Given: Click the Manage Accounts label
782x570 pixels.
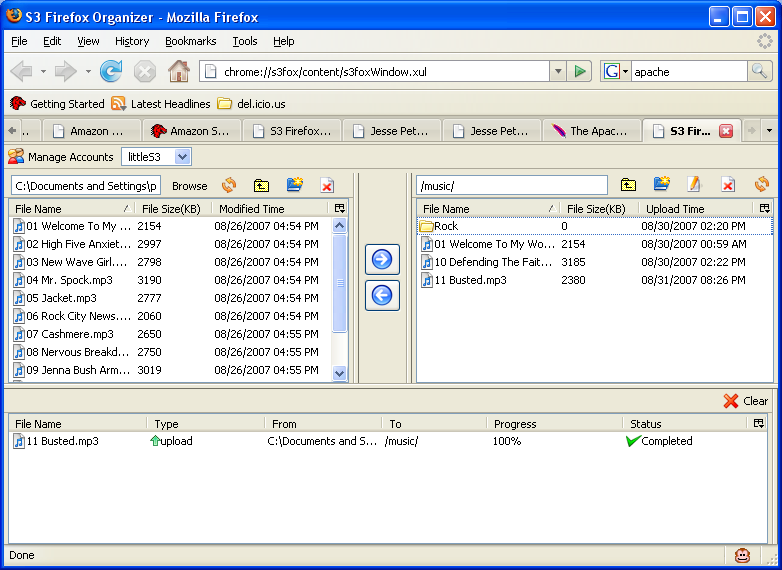Looking at the screenshot, I should pyautogui.click(x=70, y=157).
